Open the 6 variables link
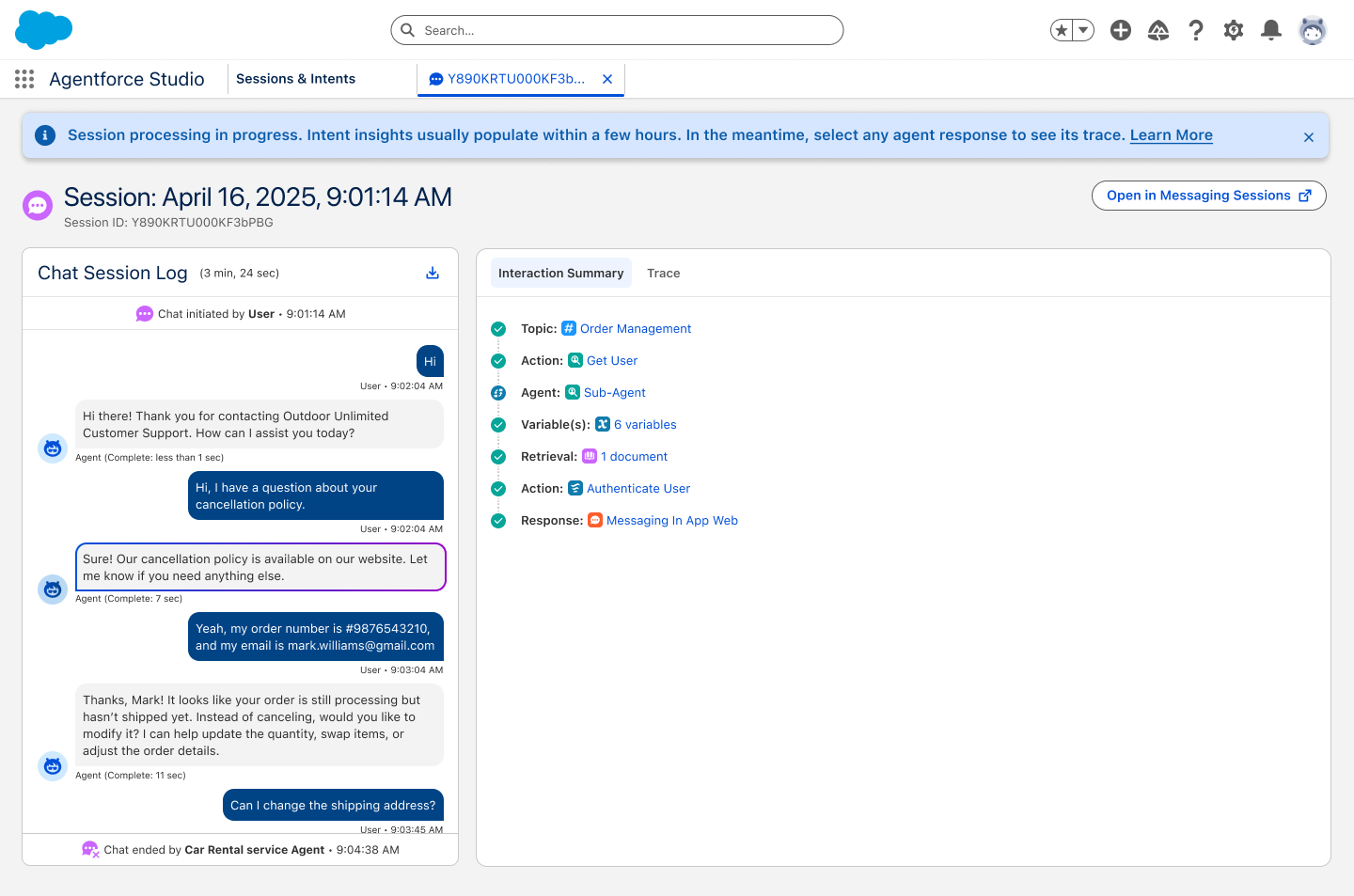Screen dimensions: 1354x896 645,425
